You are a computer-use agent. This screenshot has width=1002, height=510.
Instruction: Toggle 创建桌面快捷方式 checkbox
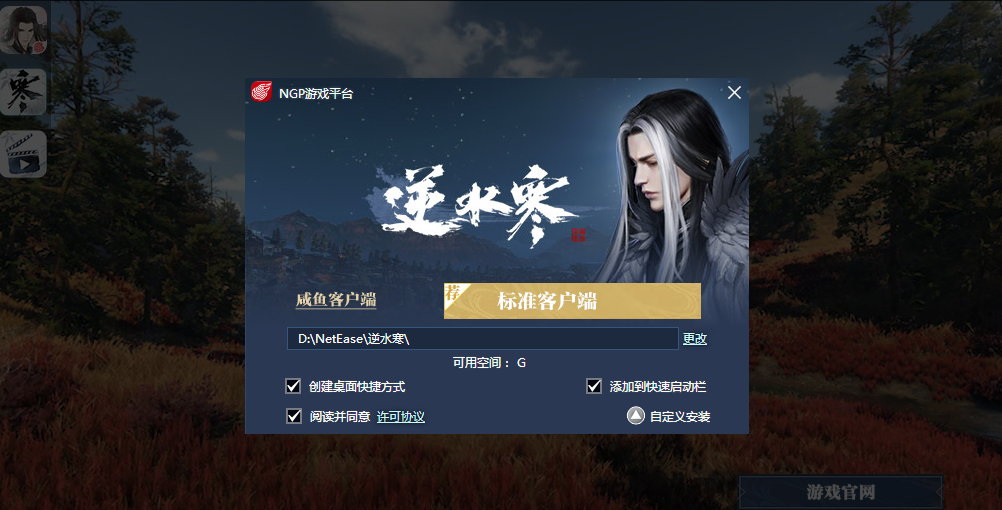[x=293, y=386]
